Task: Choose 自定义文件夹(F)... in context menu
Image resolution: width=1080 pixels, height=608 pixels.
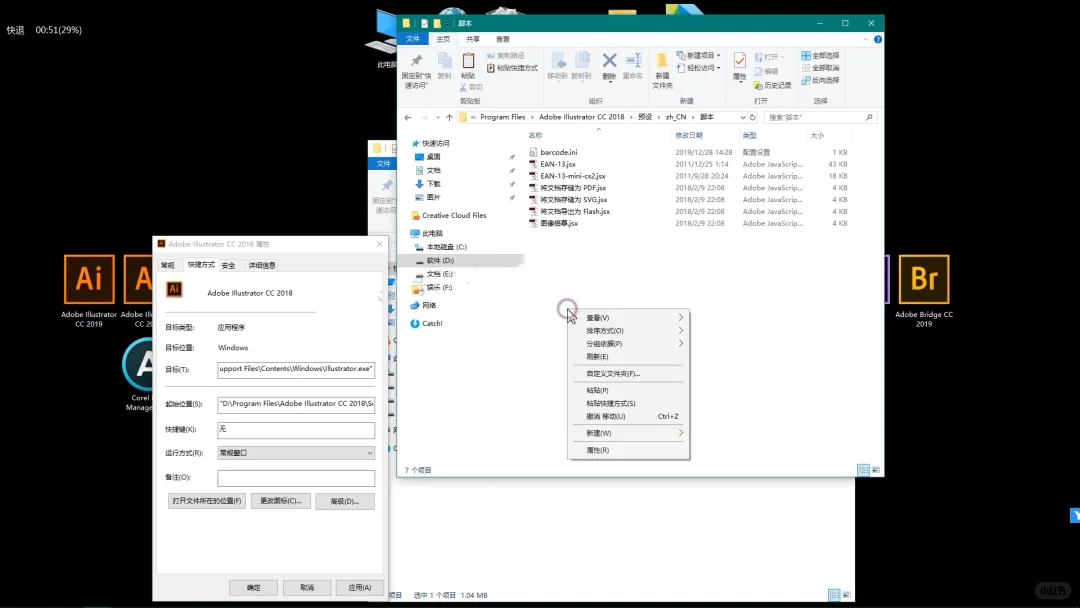Action: coord(628,373)
